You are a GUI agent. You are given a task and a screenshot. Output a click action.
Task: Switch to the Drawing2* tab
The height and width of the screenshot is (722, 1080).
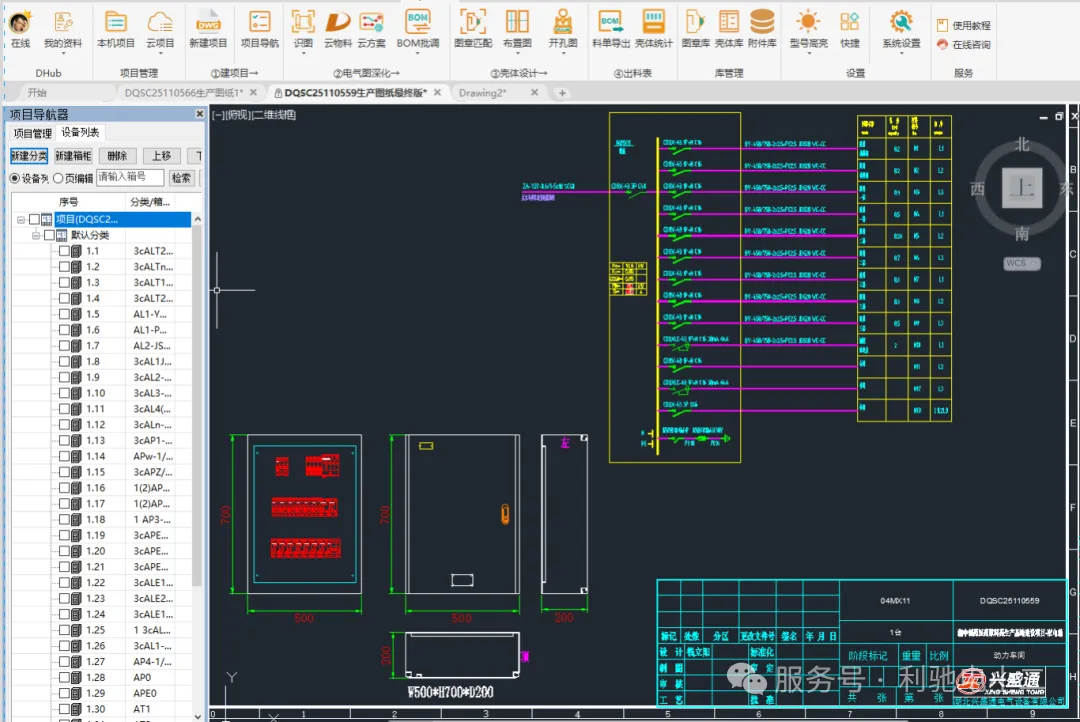[482, 93]
